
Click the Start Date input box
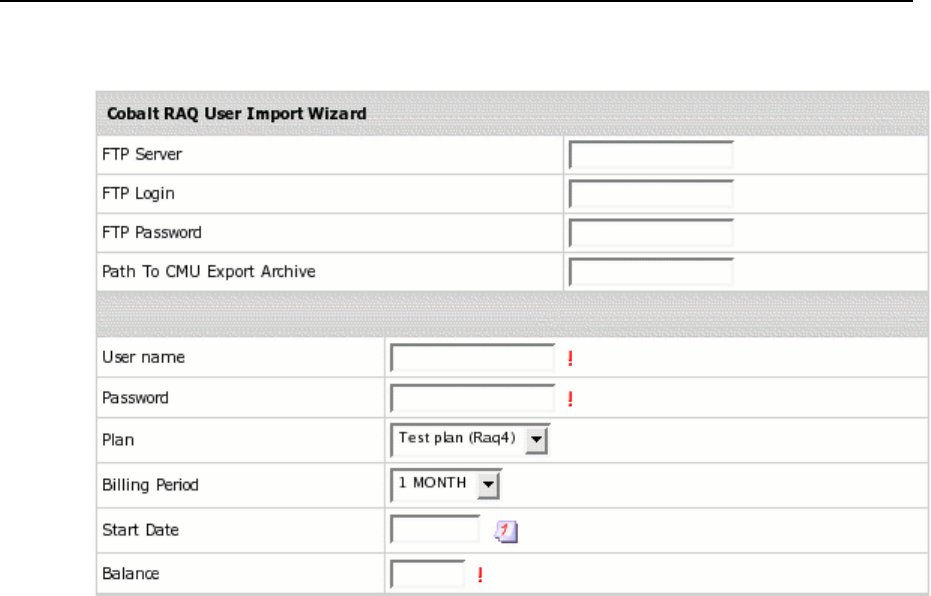tap(435, 530)
